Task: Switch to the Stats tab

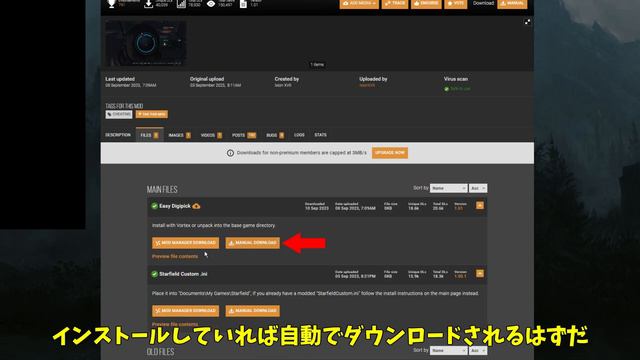Action: click(320, 135)
